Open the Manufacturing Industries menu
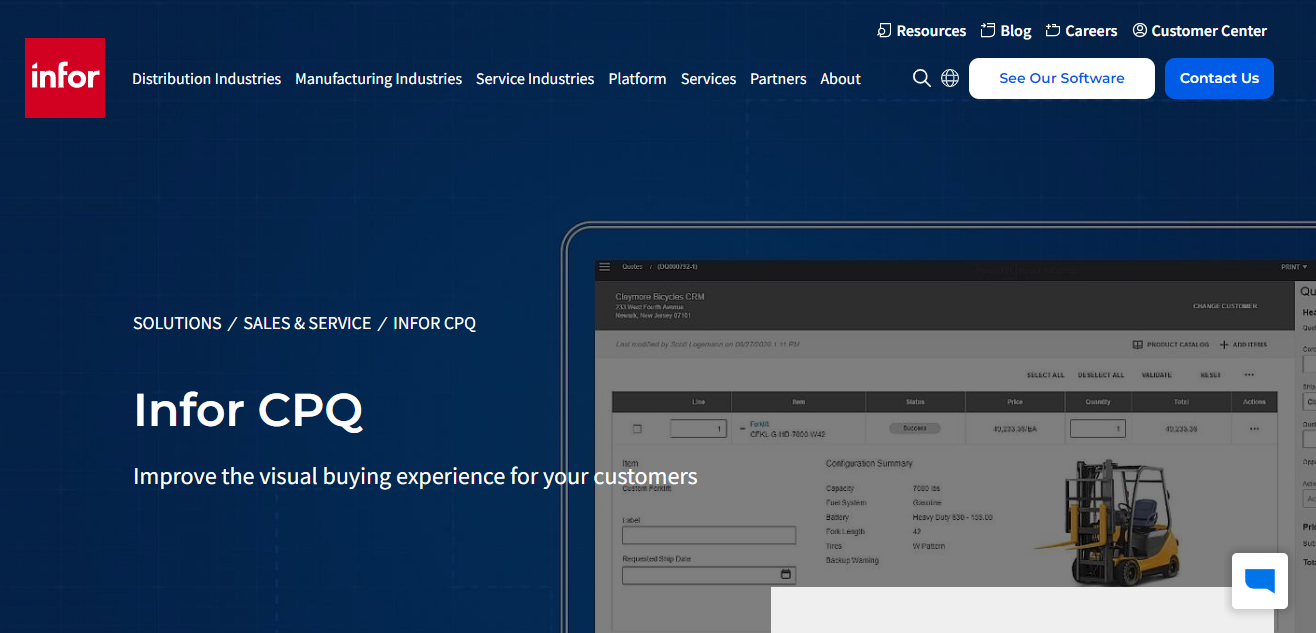This screenshot has height=633, width=1316. [x=378, y=79]
